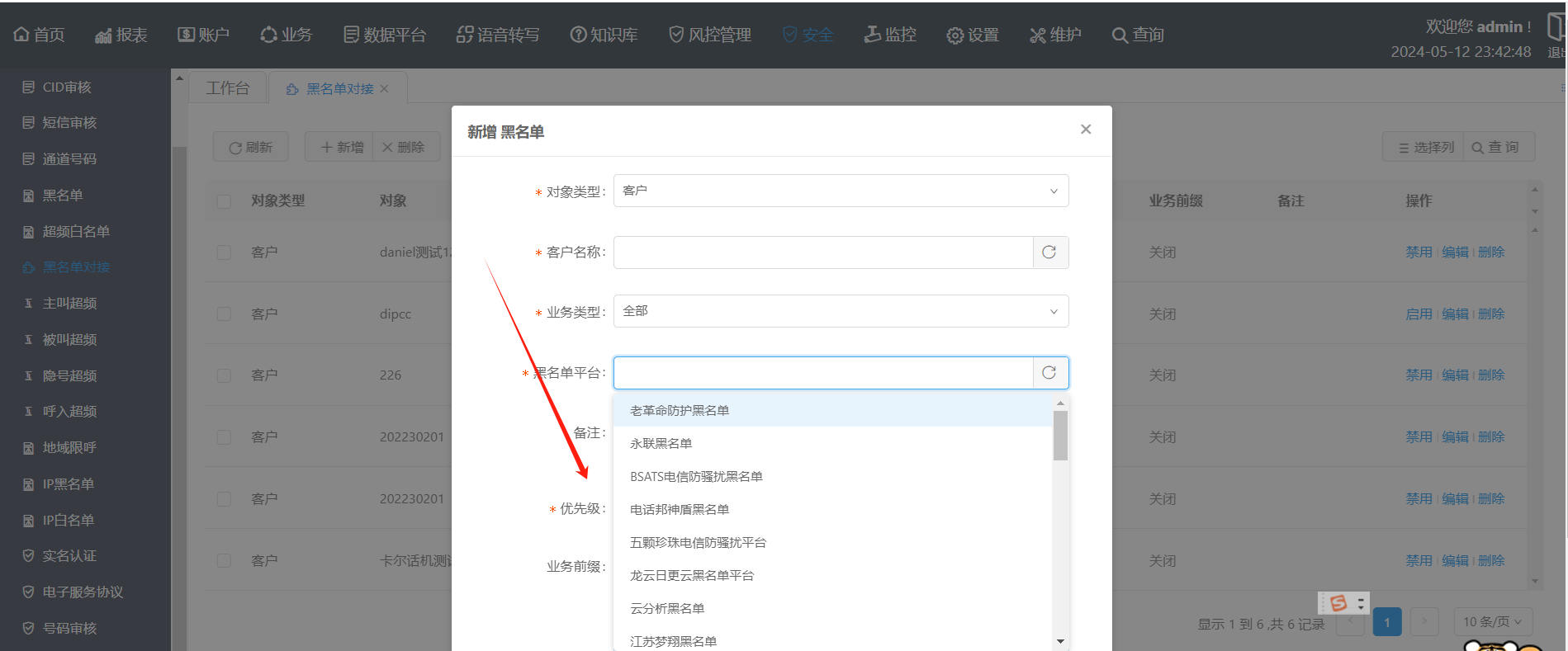Open 语音转写 in top navigation
Screen dimensions: 1568x651
point(498,35)
